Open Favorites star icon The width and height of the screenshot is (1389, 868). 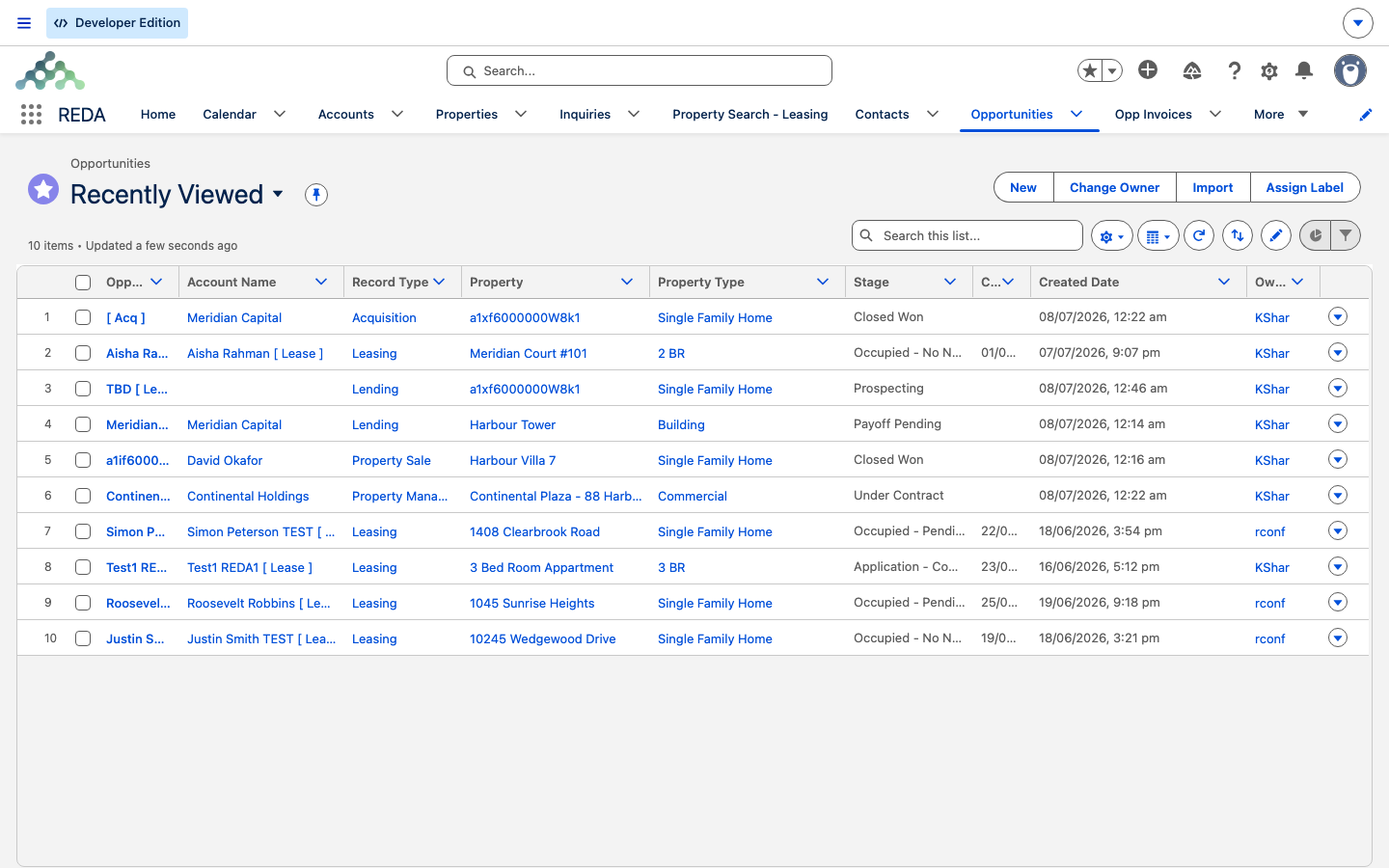pos(1090,70)
